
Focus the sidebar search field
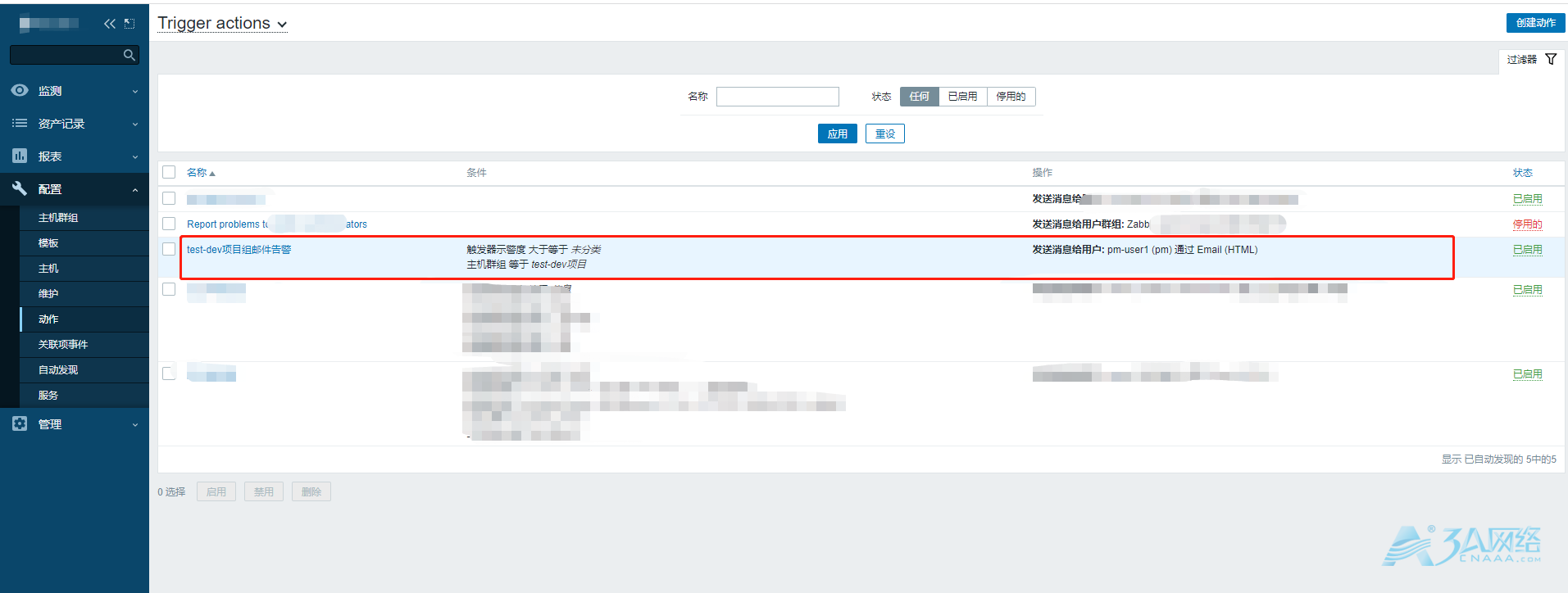click(75, 55)
